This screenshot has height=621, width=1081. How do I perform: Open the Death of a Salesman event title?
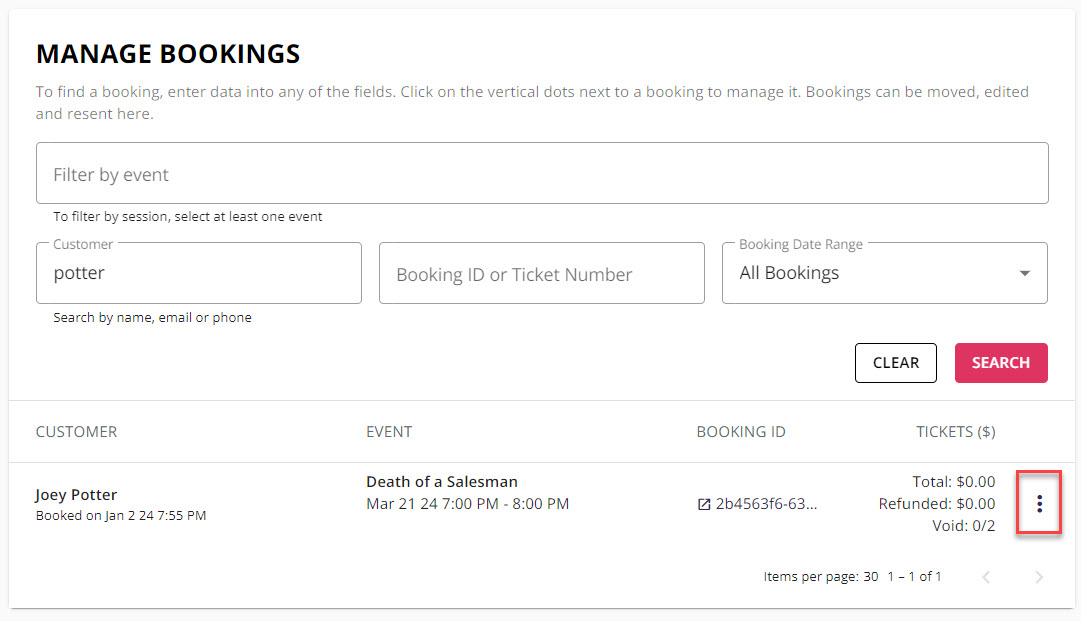(x=442, y=482)
